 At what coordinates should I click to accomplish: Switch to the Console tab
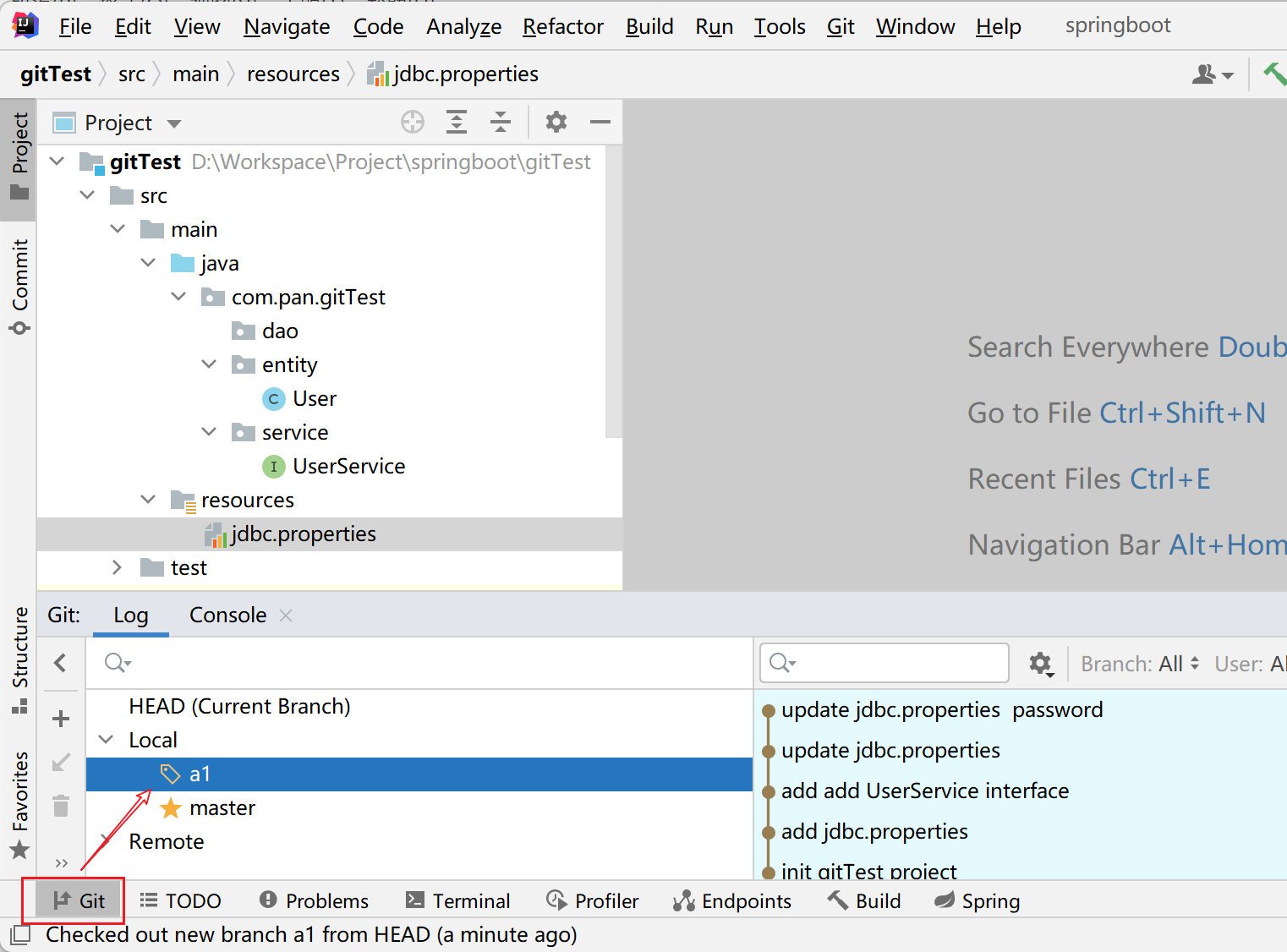(x=227, y=616)
